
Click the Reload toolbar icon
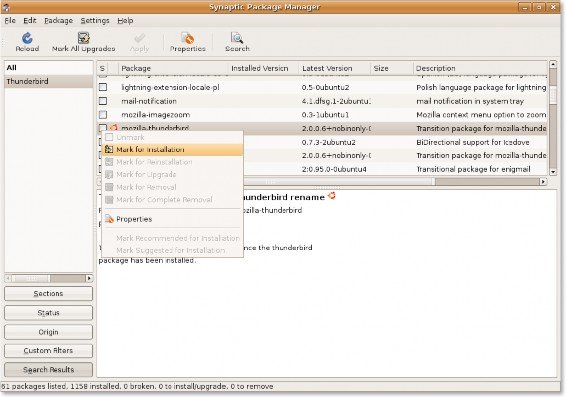coord(27,38)
